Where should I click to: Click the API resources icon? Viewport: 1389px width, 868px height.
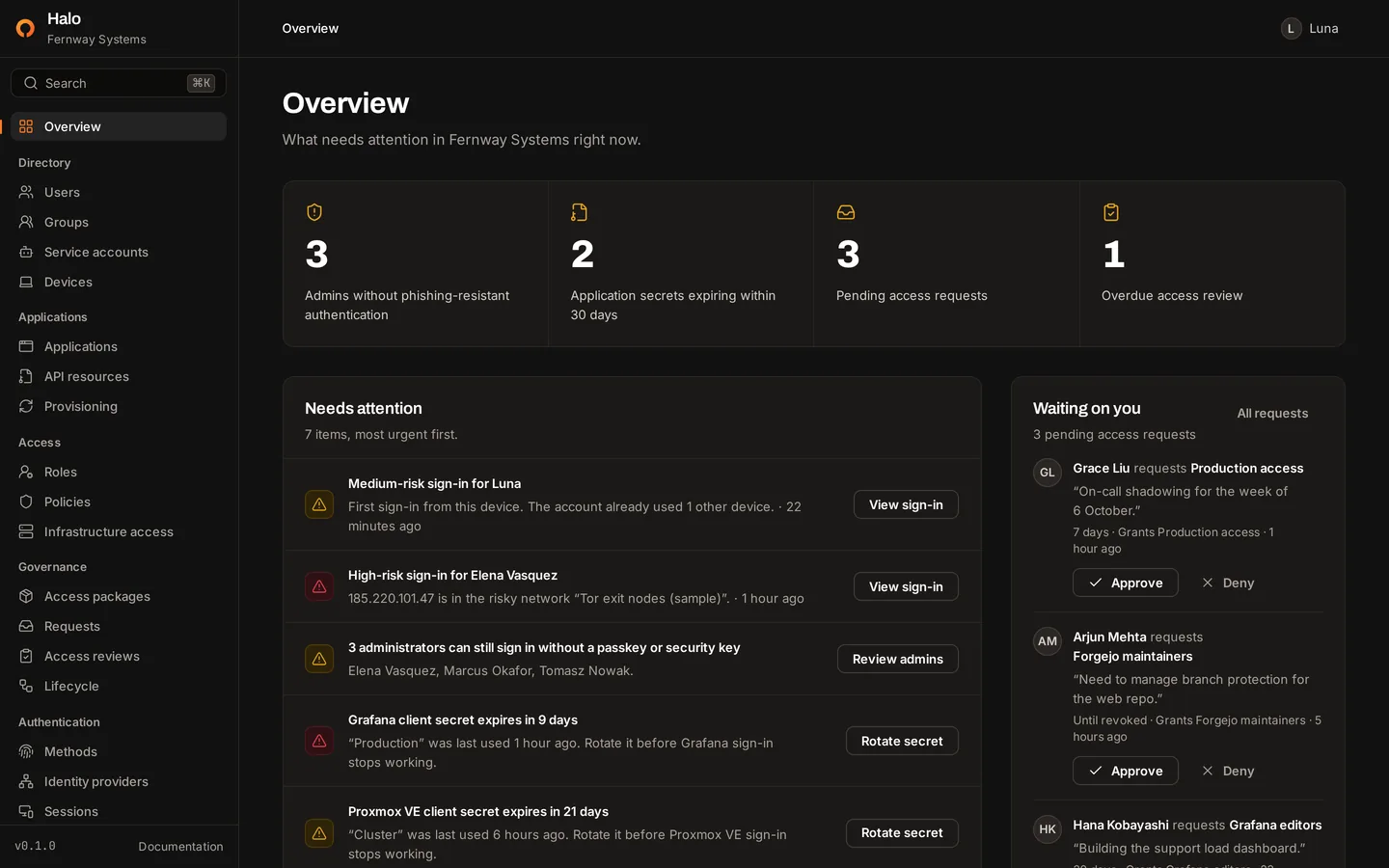tap(26, 376)
